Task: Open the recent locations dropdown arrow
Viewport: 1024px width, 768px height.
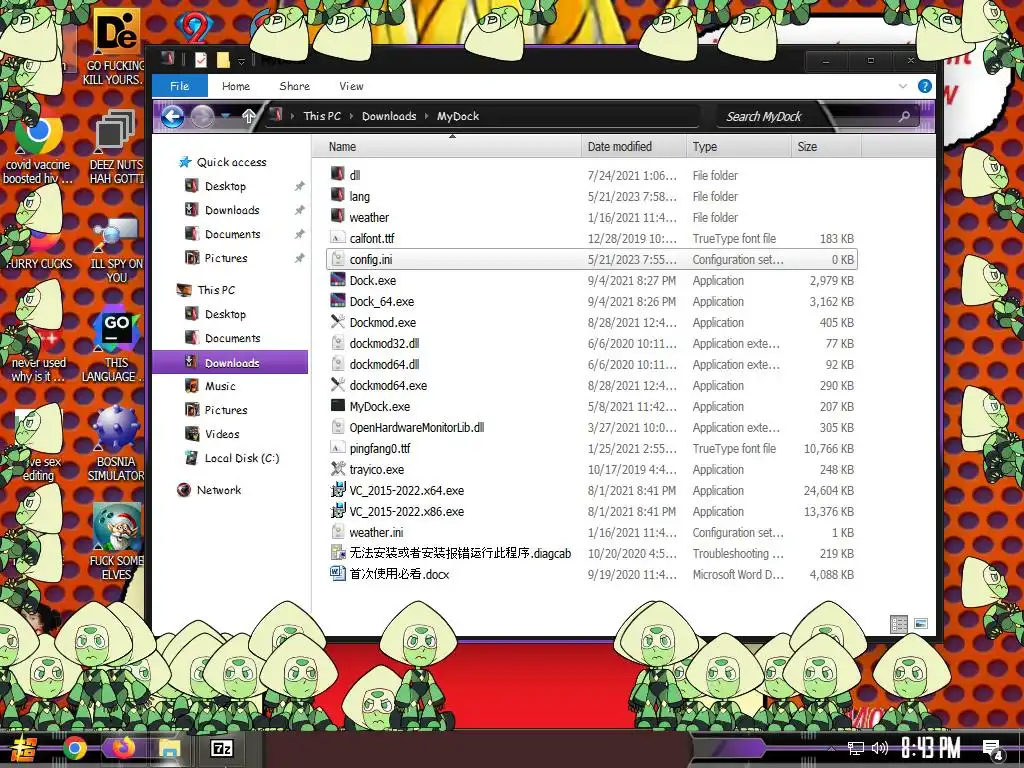Action: point(226,117)
